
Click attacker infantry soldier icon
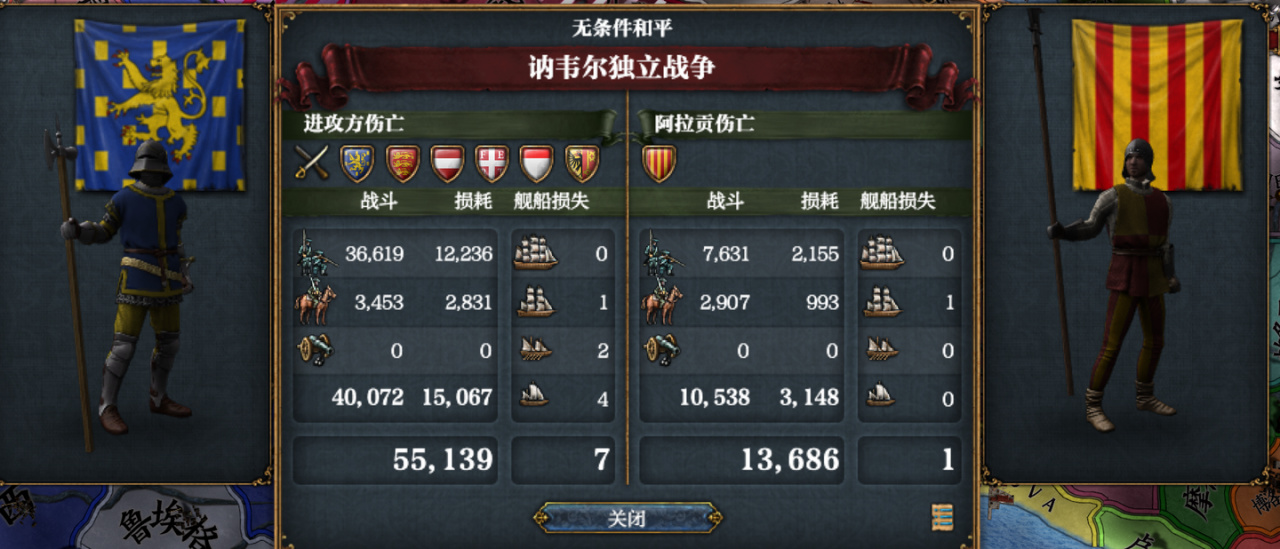[x=314, y=253]
